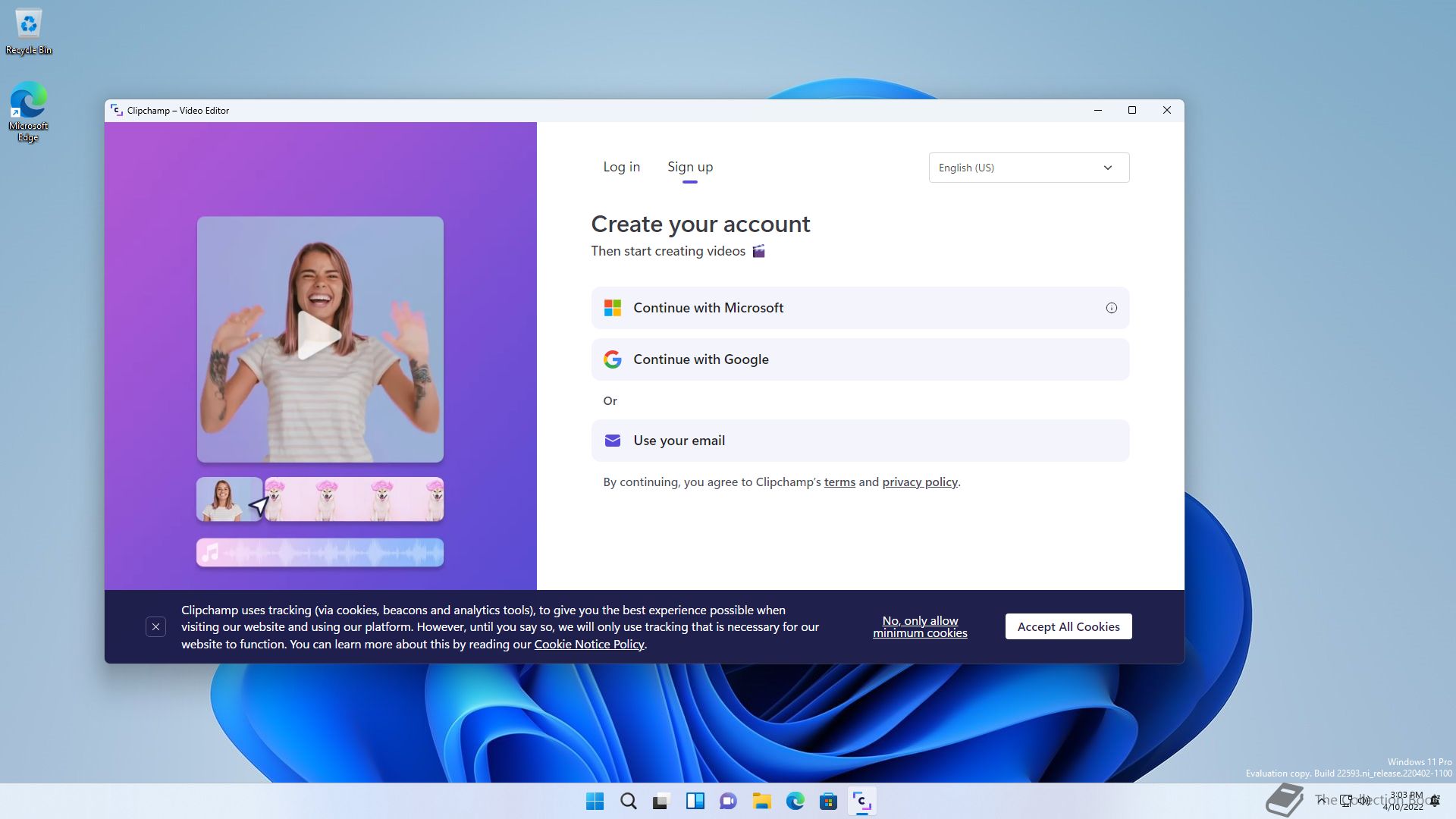Choose Continue with Microsoft

(860, 308)
